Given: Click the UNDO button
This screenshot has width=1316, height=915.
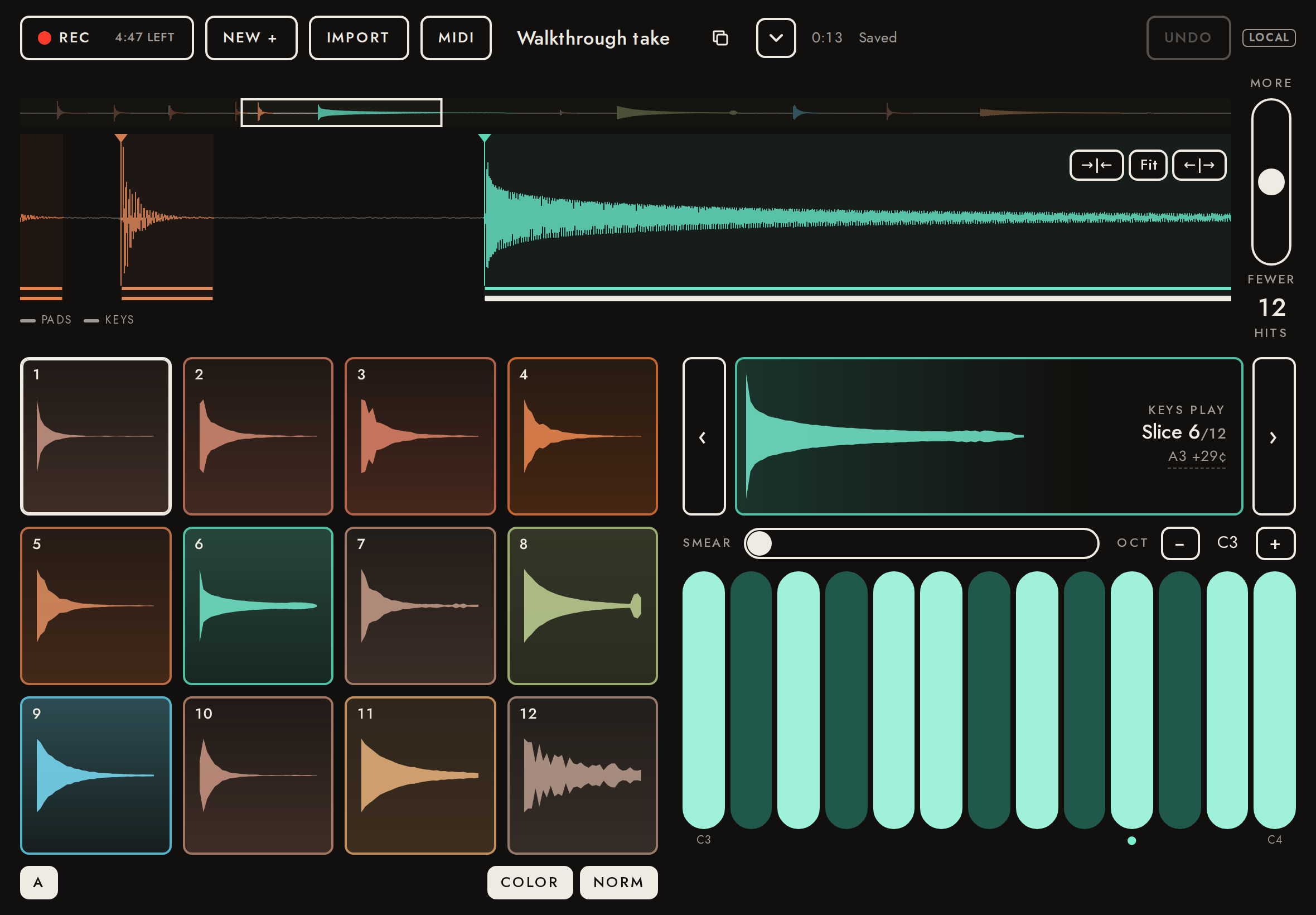Looking at the screenshot, I should (1188, 38).
